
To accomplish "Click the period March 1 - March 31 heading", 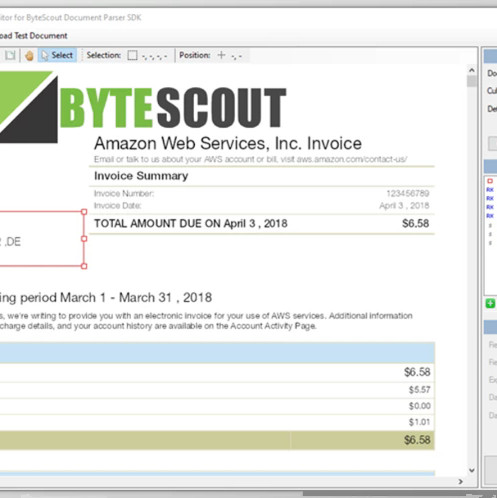I will pyautogui.click(x=116, y=298).
